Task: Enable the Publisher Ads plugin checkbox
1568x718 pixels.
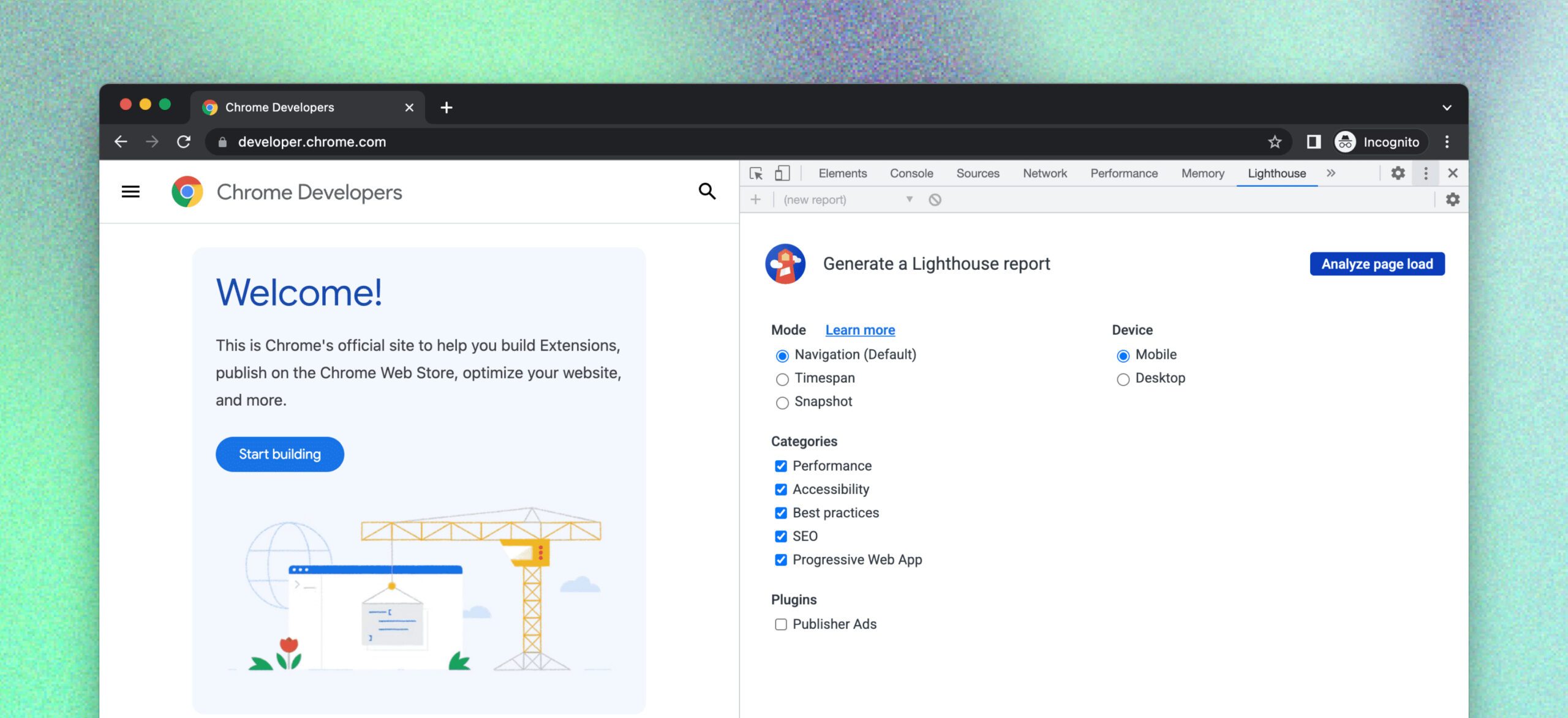Action: point(781,624)
